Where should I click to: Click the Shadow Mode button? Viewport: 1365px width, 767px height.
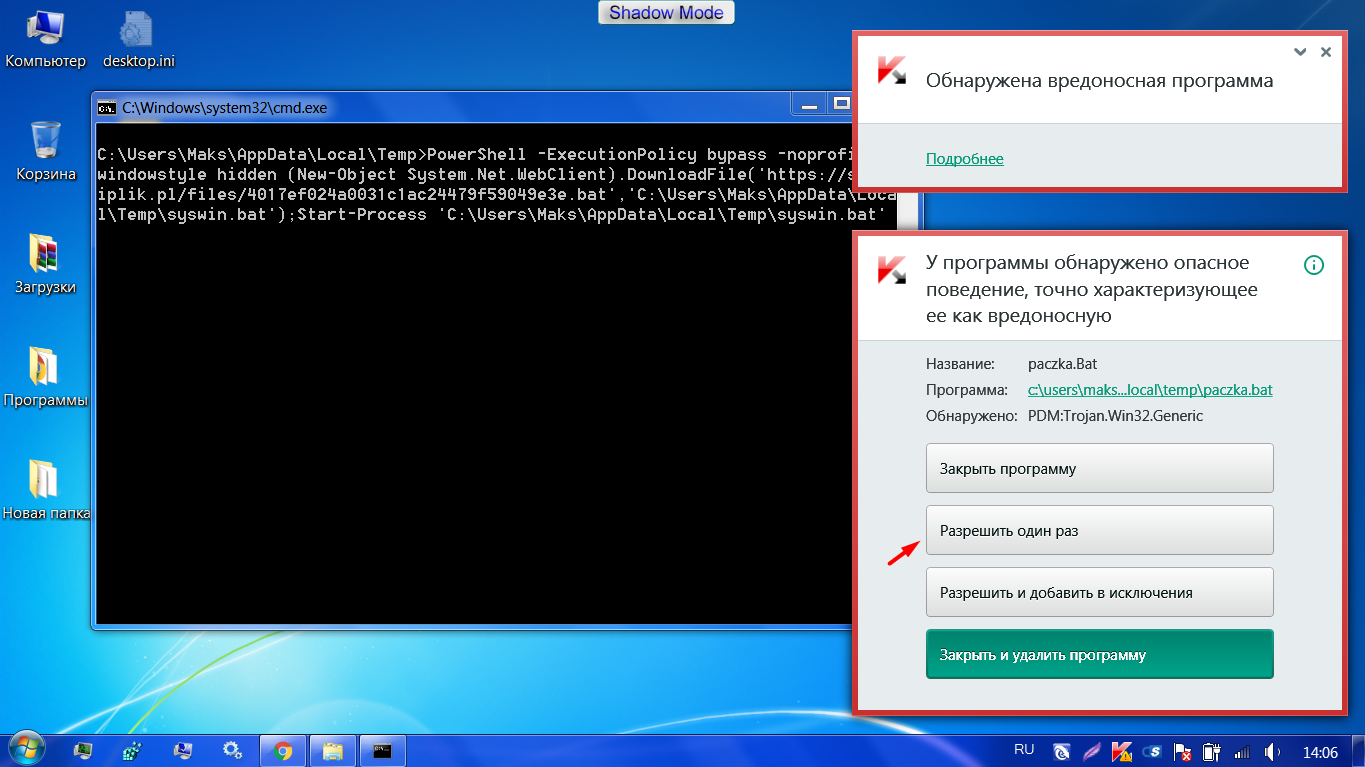(x=666, y=12)
